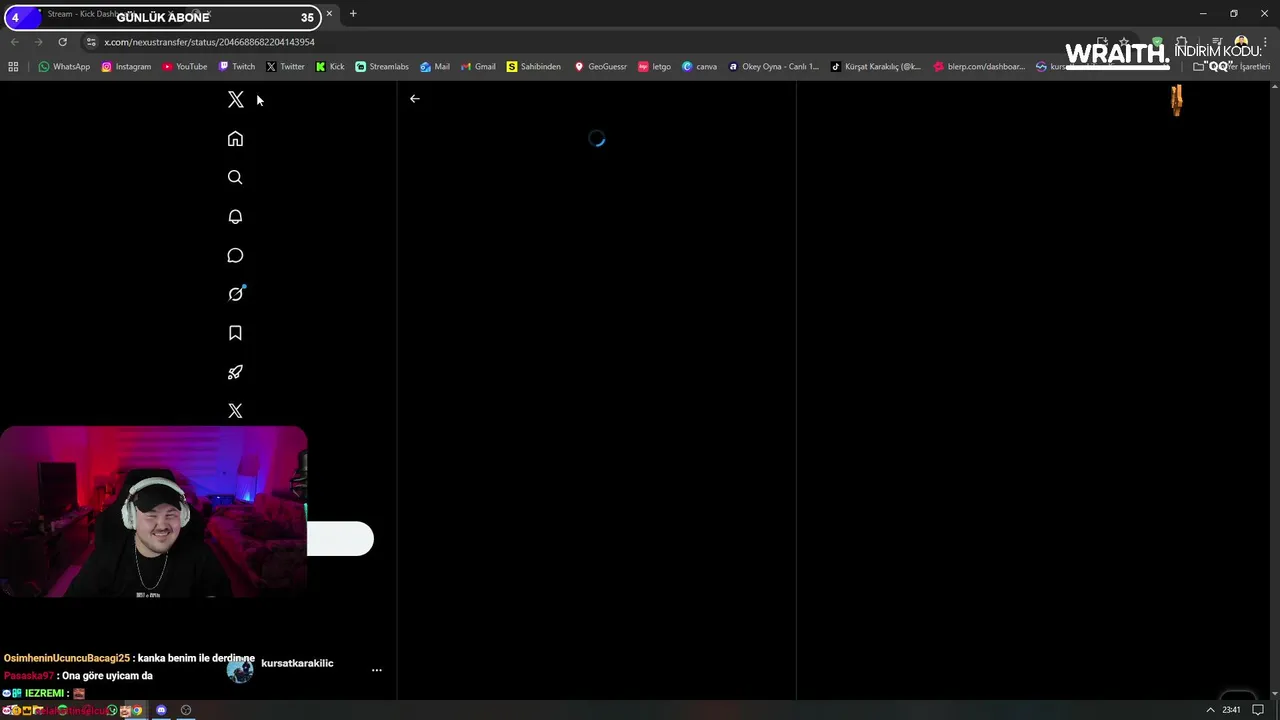Open the X search/explore icon
The height and width of the screenshot is (720, 1280).
[235, 178]
